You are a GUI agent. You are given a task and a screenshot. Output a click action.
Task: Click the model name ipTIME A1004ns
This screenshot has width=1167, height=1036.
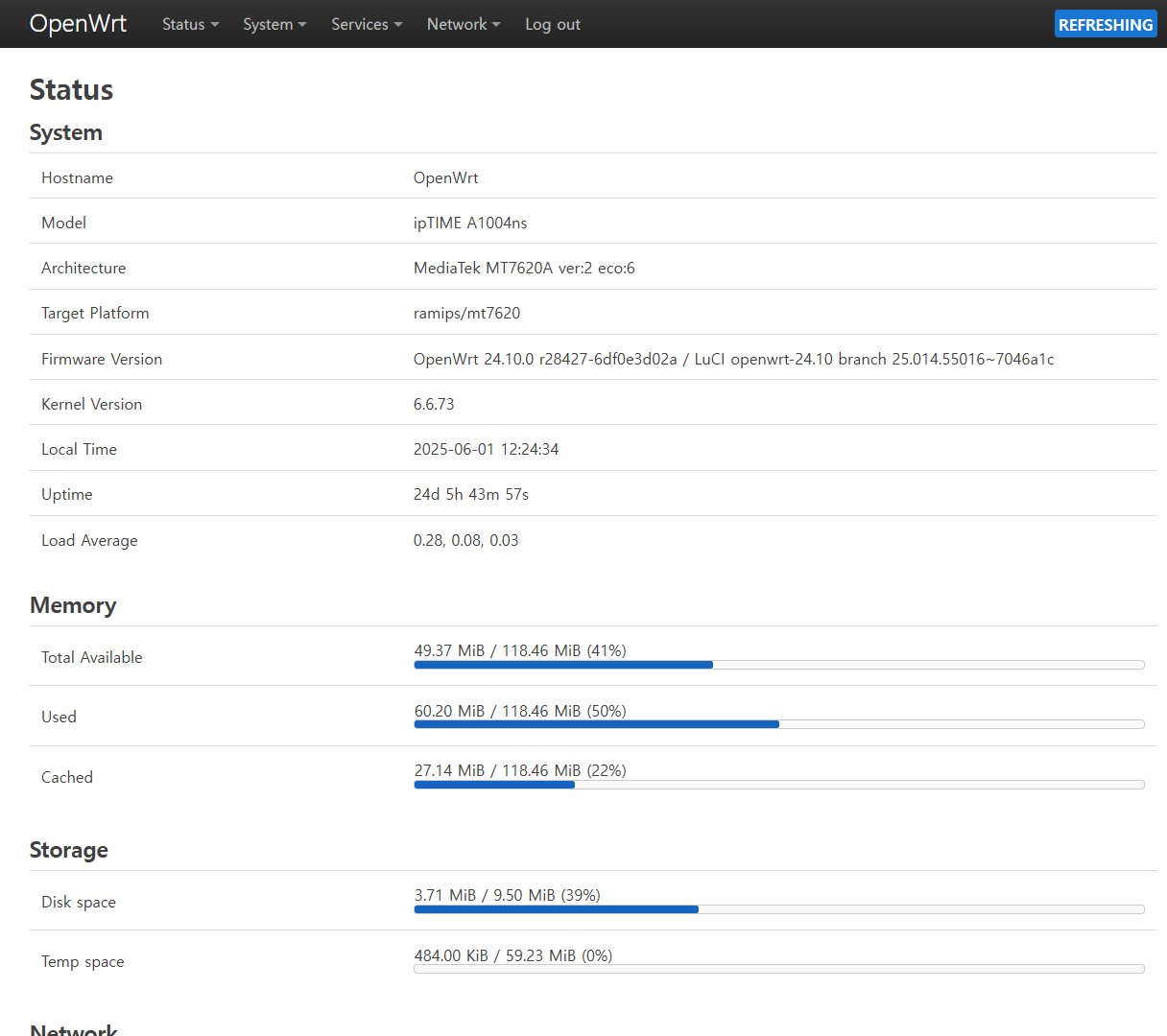(470, 223)
